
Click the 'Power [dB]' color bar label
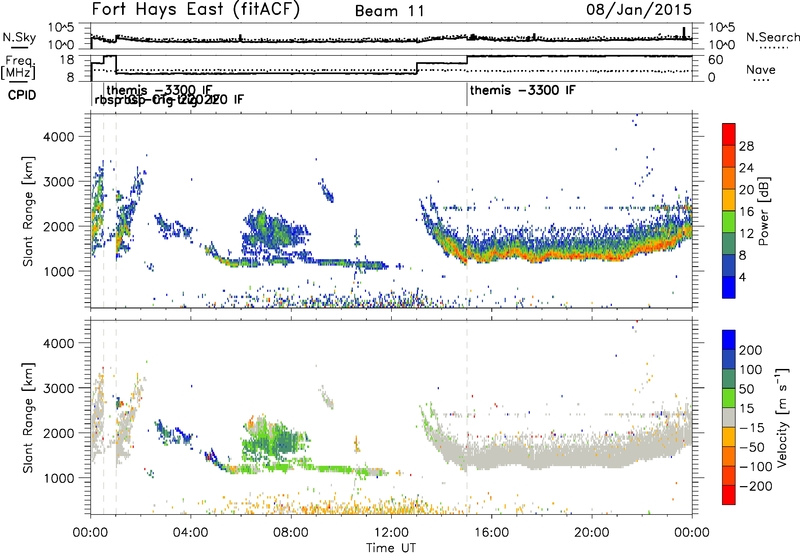(763, 211)
